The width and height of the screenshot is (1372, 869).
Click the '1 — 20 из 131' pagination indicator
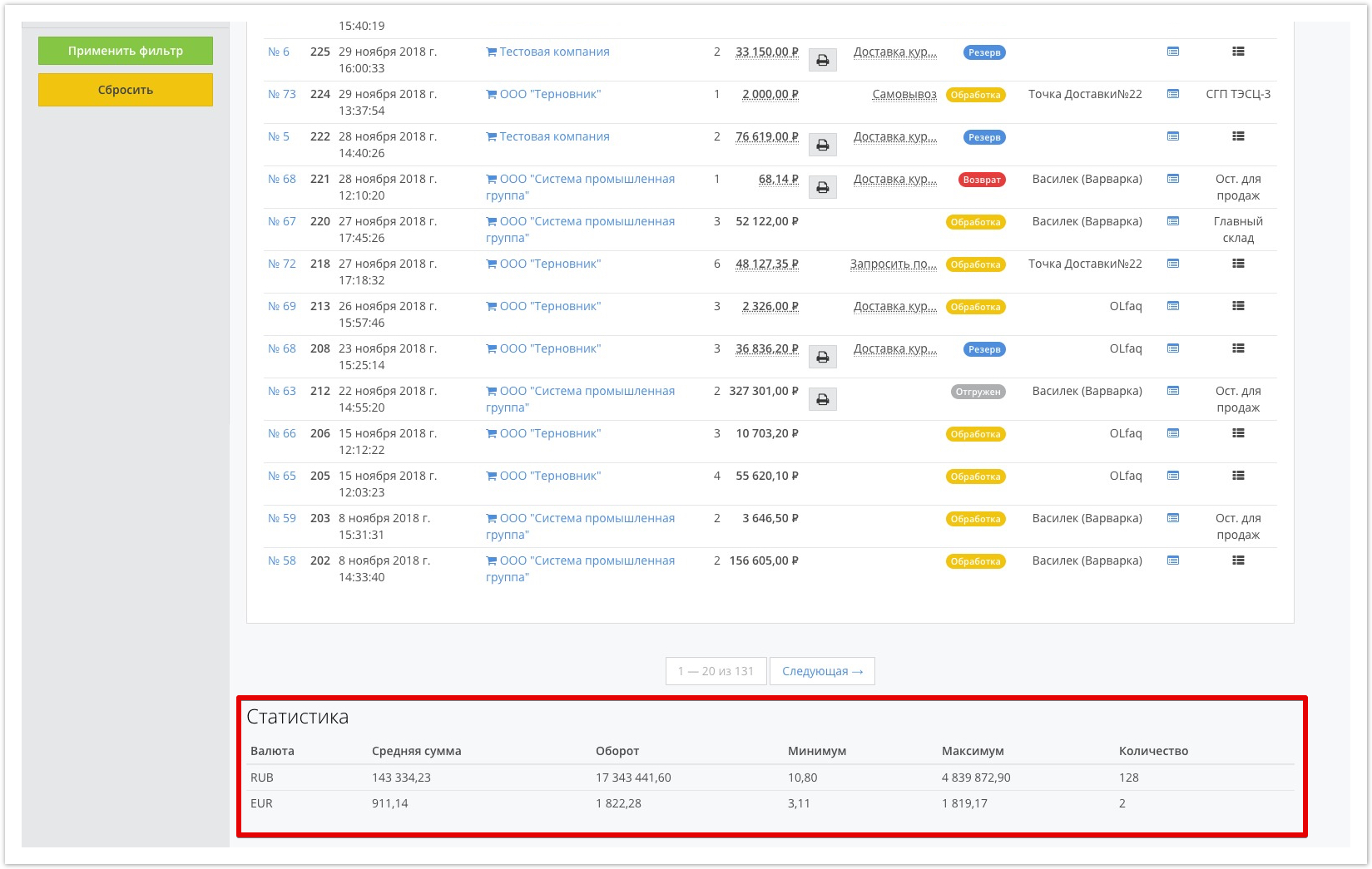coord(716,671)
